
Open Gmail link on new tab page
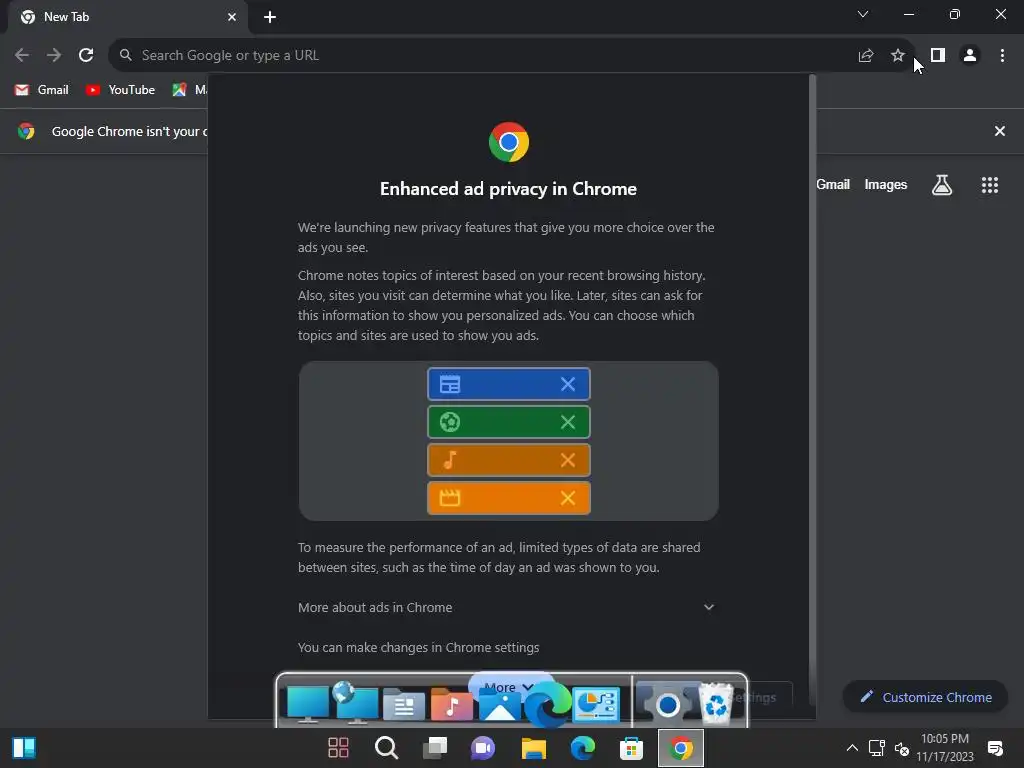[x=833, y=185]
